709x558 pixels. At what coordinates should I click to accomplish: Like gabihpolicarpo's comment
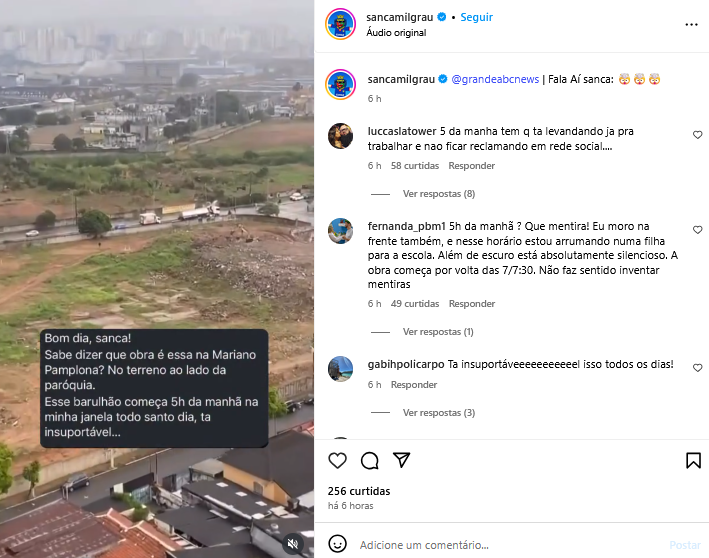[697, 368]
